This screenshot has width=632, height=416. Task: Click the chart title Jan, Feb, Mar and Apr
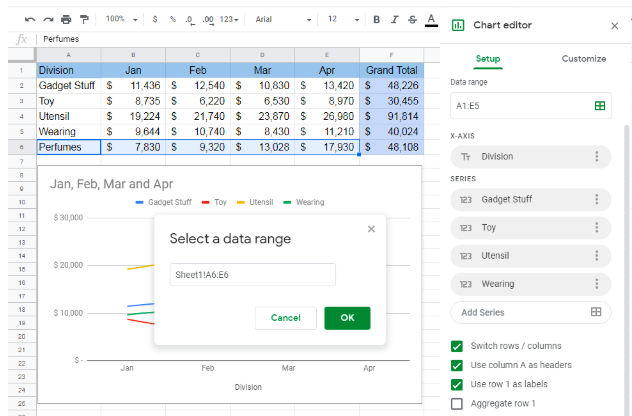[111, 184]
